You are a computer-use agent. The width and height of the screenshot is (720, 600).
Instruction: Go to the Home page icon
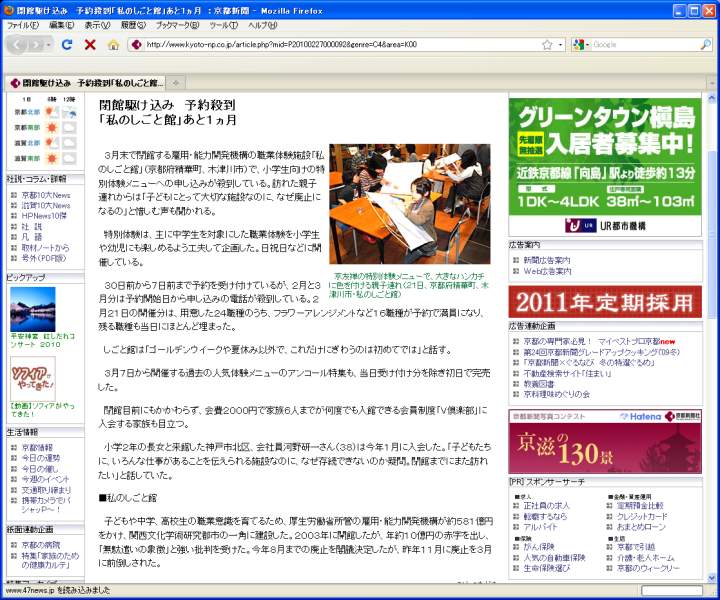point(113,45)
